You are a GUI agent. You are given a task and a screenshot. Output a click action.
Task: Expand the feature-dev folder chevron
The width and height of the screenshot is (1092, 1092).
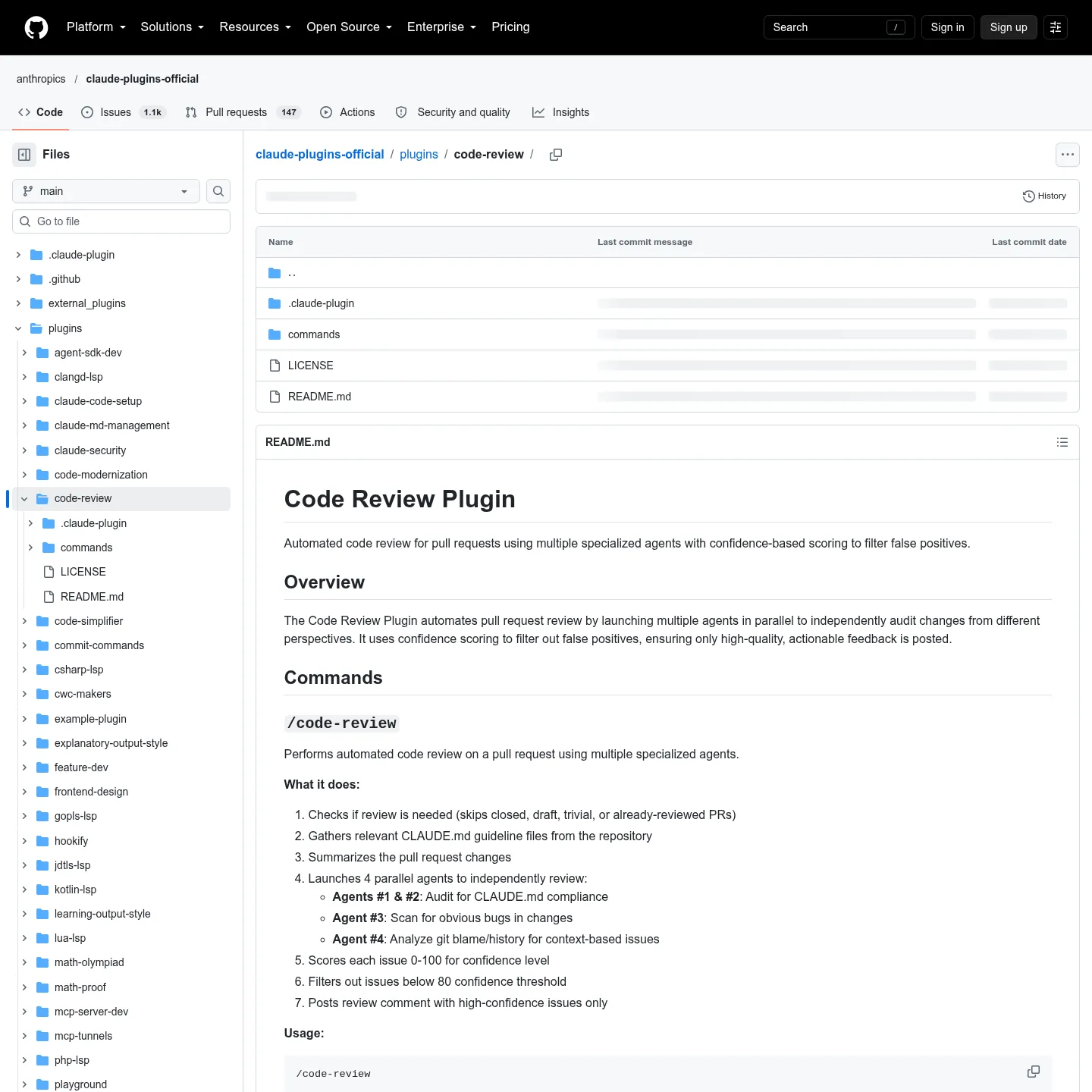[x=24, y=767]
